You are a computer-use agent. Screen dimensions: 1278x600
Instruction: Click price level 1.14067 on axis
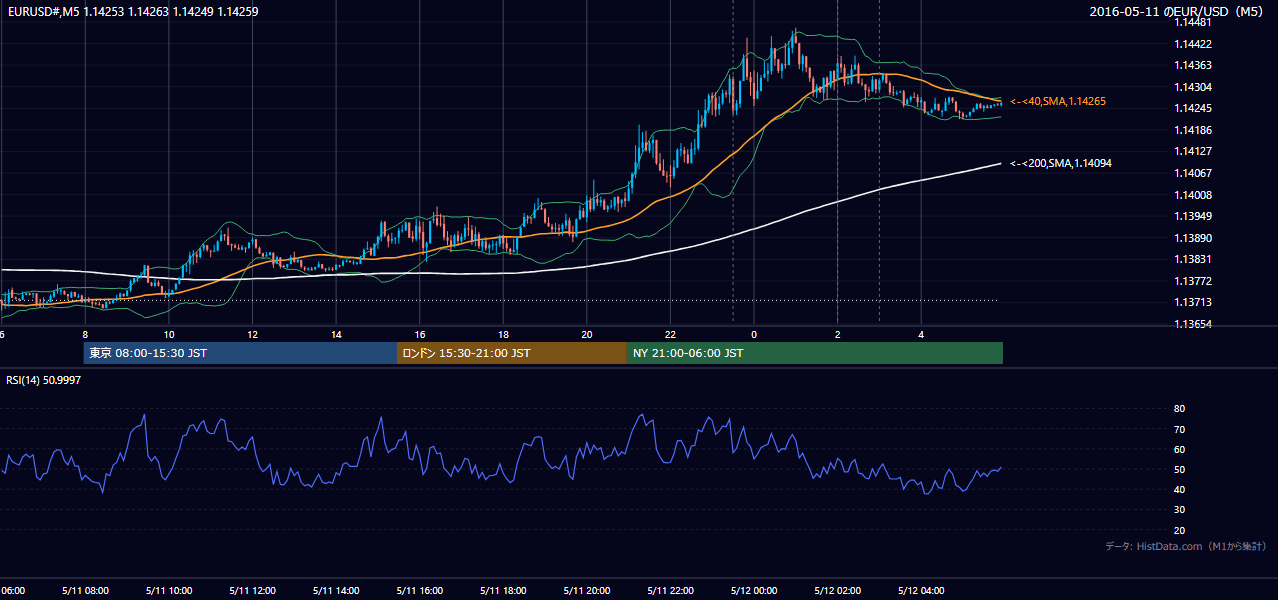(x=1193, y=173)
